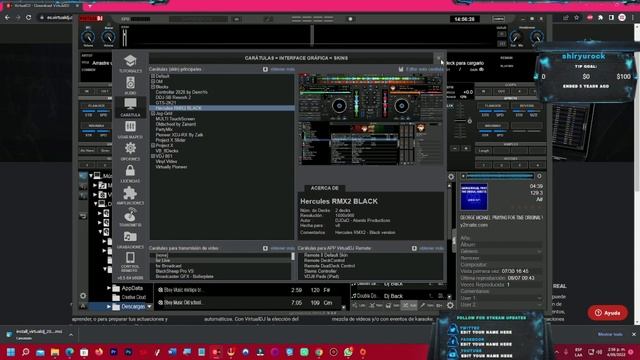Image resolution: width=640 pixels, height=360 pixels.
Task: Expand the VDJ 801 skin group
Action: tap(153, 156)
